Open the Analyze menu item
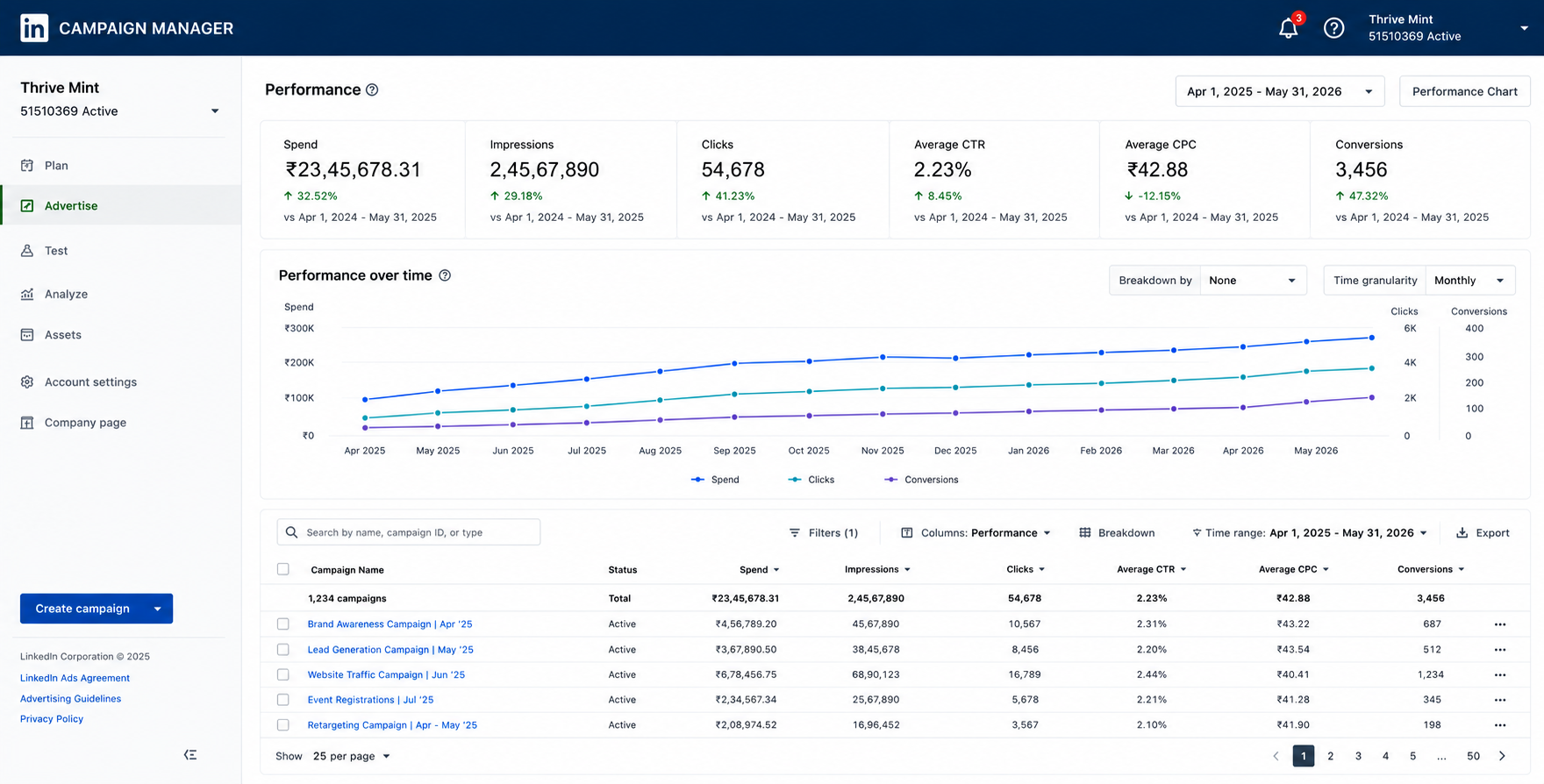The image size is (1544, 784). click(121, 294)
